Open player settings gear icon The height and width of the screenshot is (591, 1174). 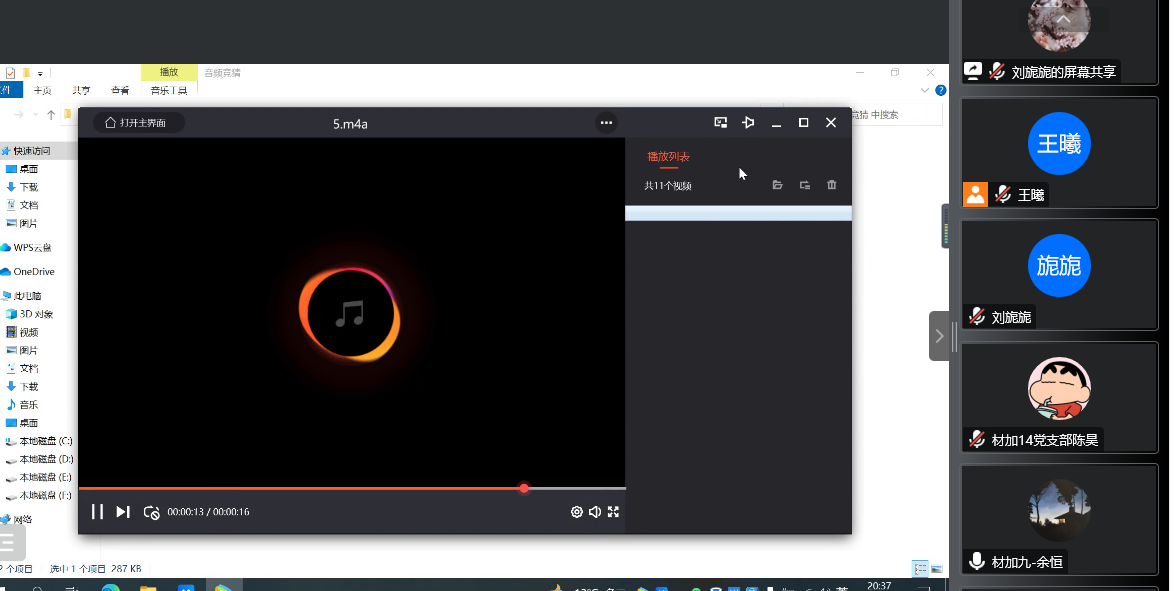[577, 512]
